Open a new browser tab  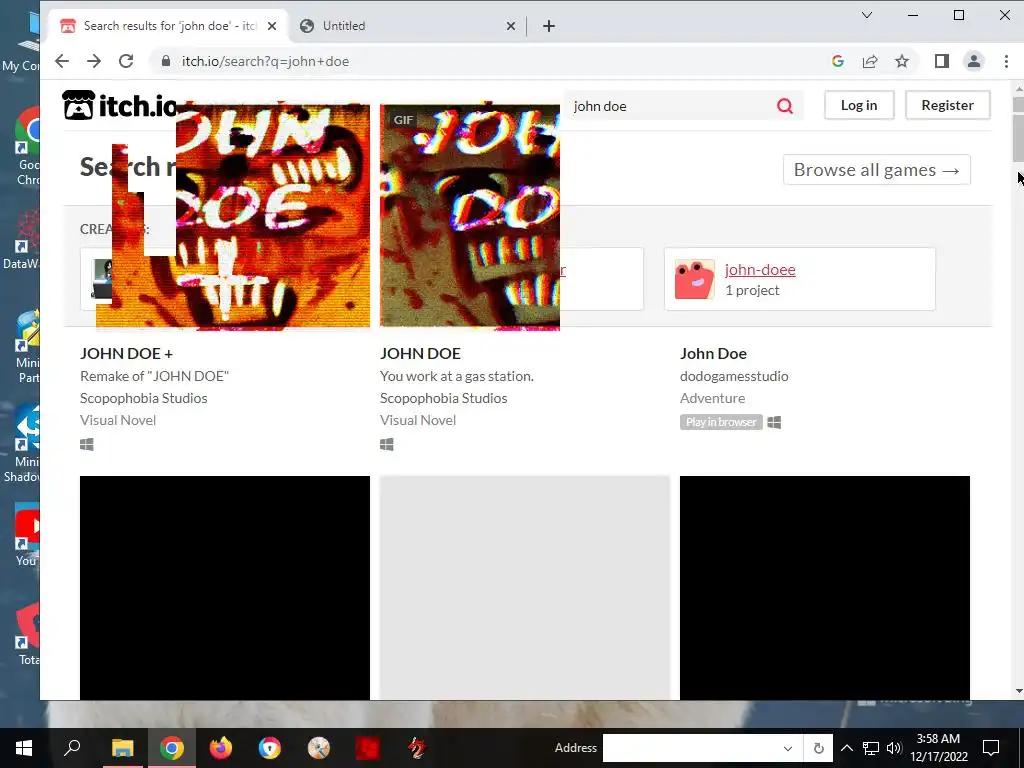tap(549, 26)
